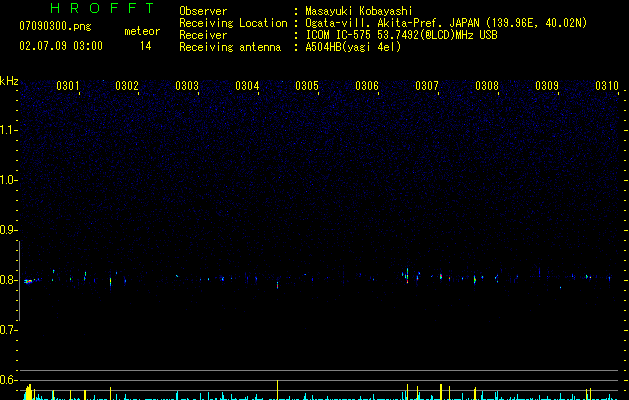Click the bright signal at 0300 start

[x=28, y=282]
